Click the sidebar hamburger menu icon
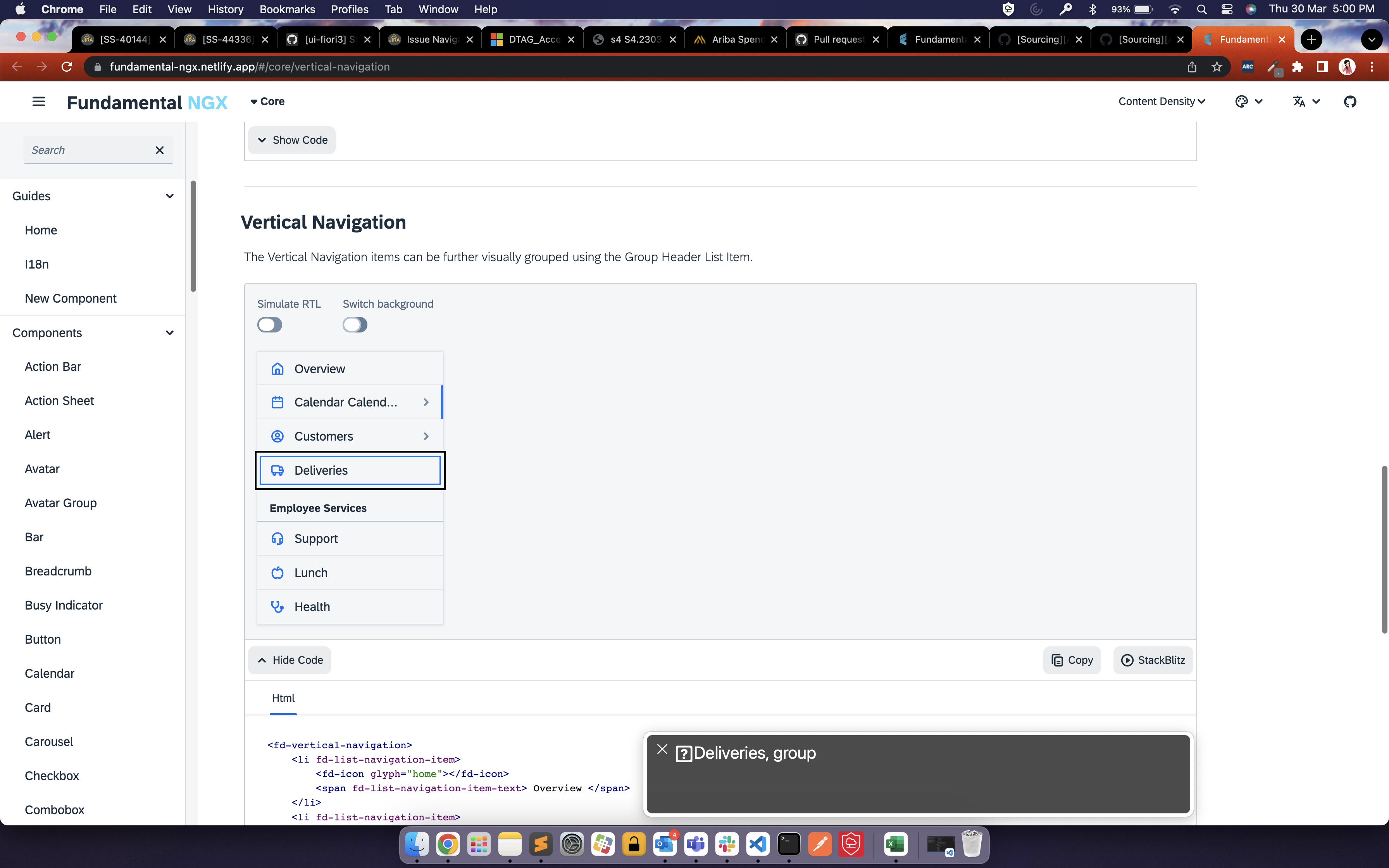This screenshot has width=1389, height=868. click(x=38, y=101)
